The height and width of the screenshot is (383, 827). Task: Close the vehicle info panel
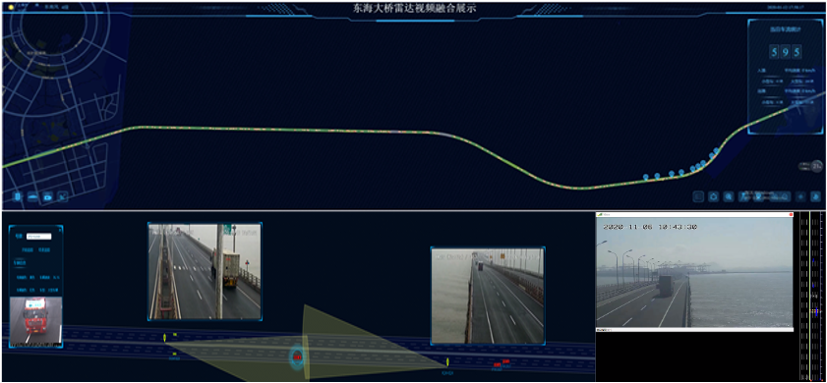pyautogui.click(x=60, y=229)
